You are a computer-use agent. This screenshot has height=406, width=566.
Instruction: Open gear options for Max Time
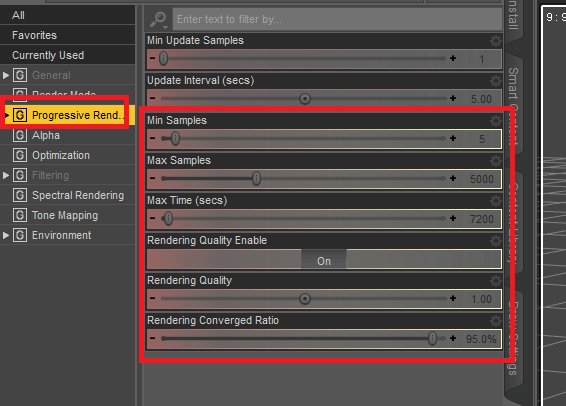pyautogui.click(x=496, y=201)
